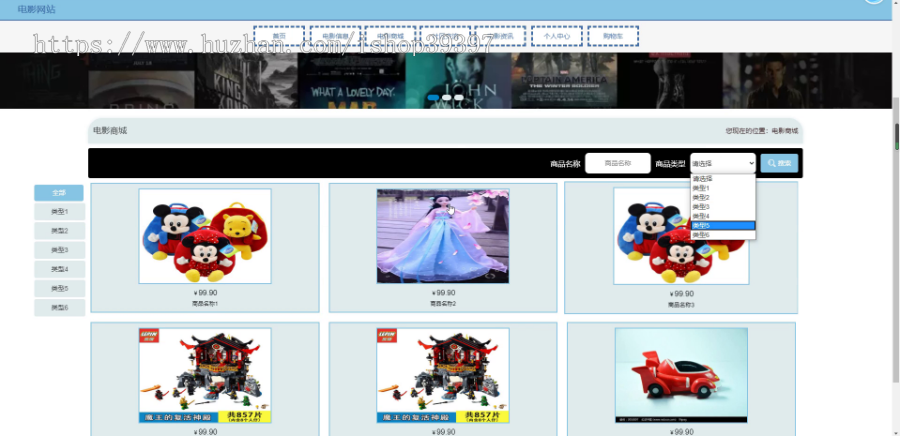This screenshot has width=900, height=436.
Task: Click product title 商品名称2
Action: [x=443, y=303]
